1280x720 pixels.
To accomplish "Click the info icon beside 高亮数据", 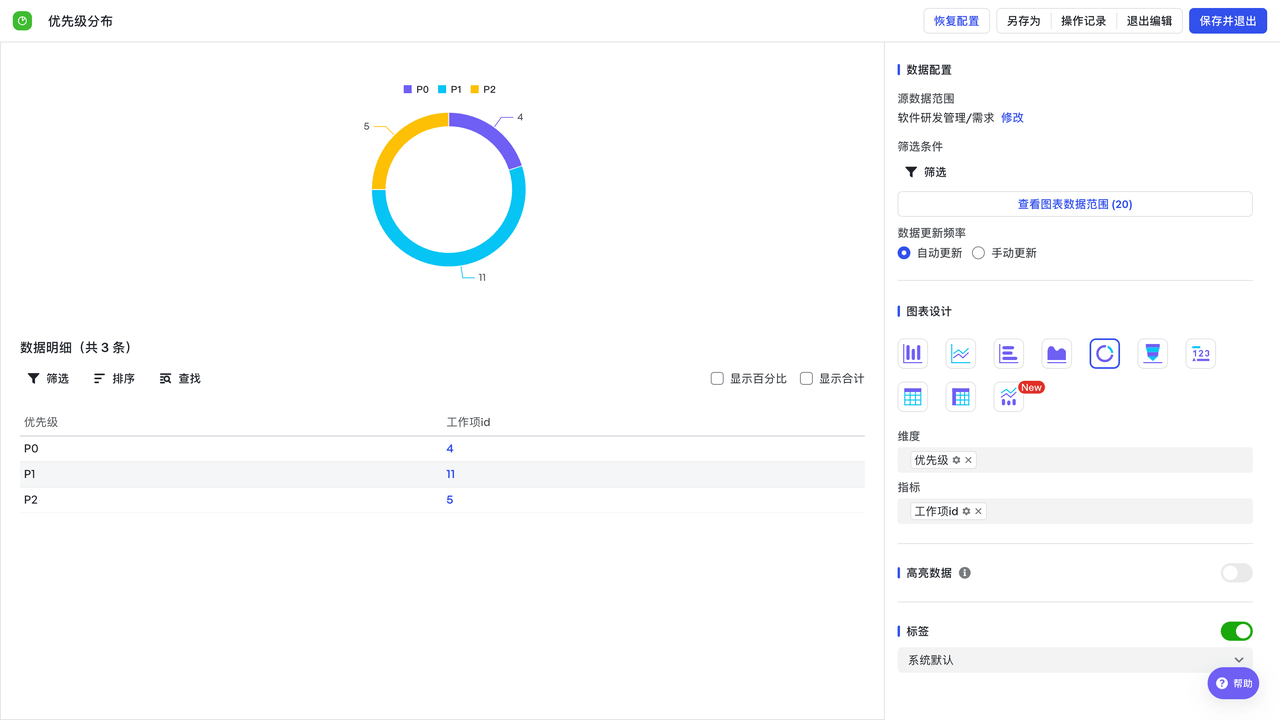I will (964, 573).
